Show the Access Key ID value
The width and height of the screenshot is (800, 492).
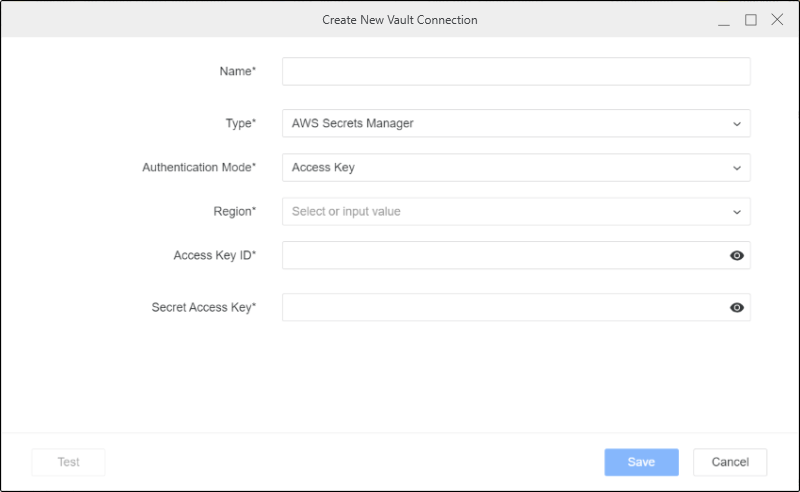[x=737, y=256]
